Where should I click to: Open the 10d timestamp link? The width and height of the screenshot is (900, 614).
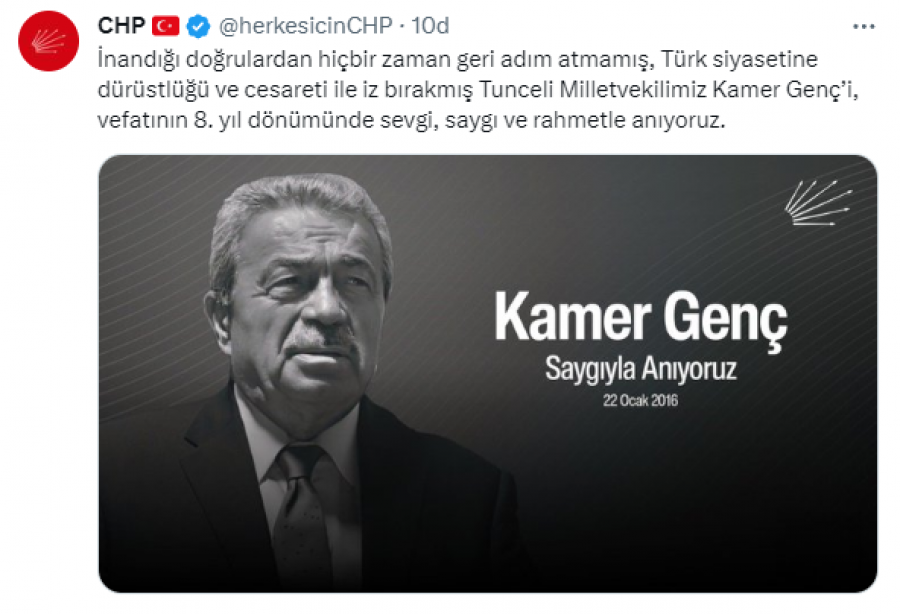(x=430, y=26)
